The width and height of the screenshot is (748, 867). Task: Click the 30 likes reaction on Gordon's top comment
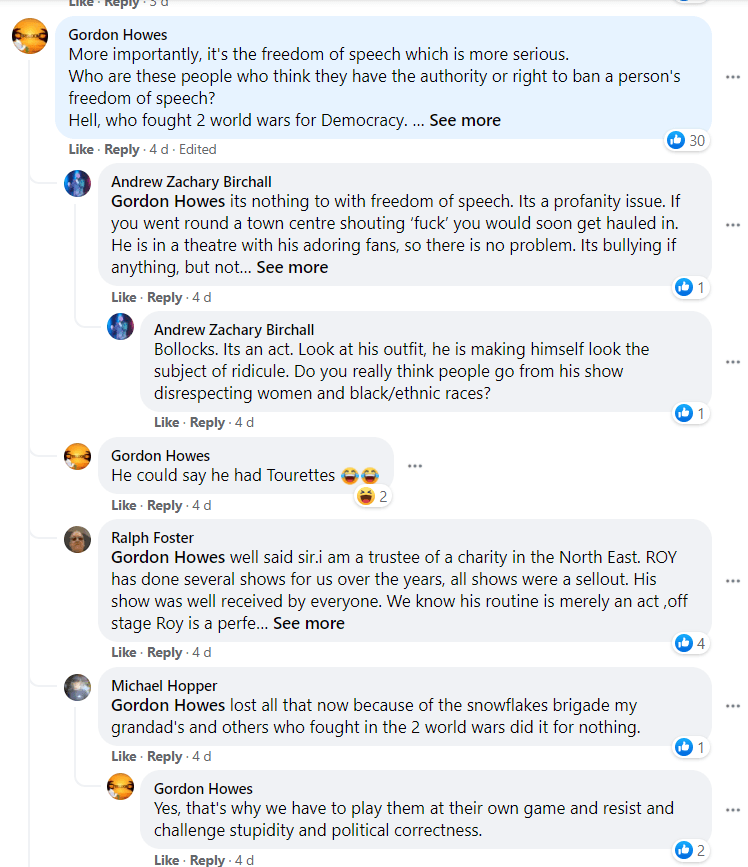tap(687, 140)
